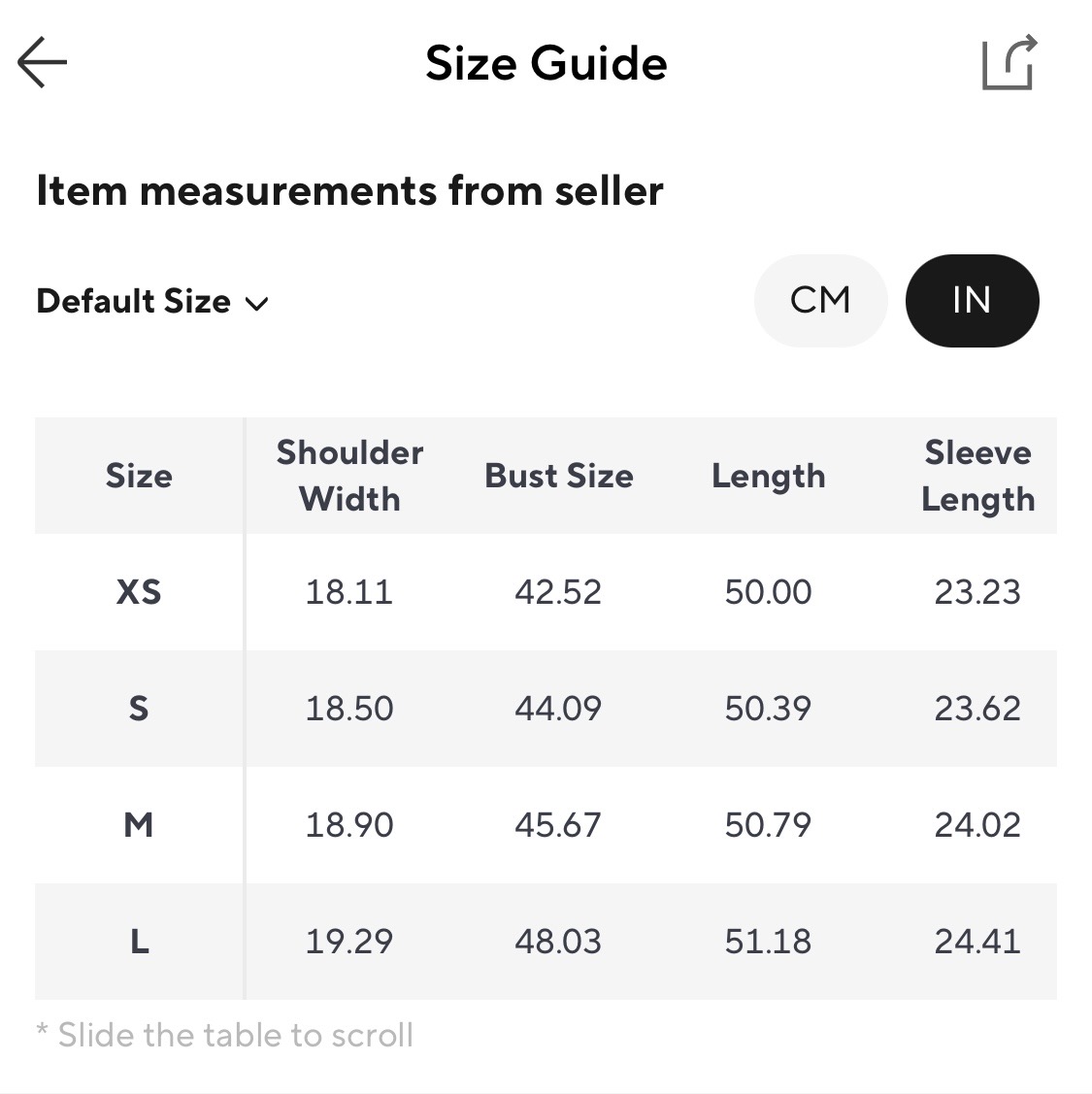Click S shoulder width value 18.50
The image size is (1092, 1094).
349,709
